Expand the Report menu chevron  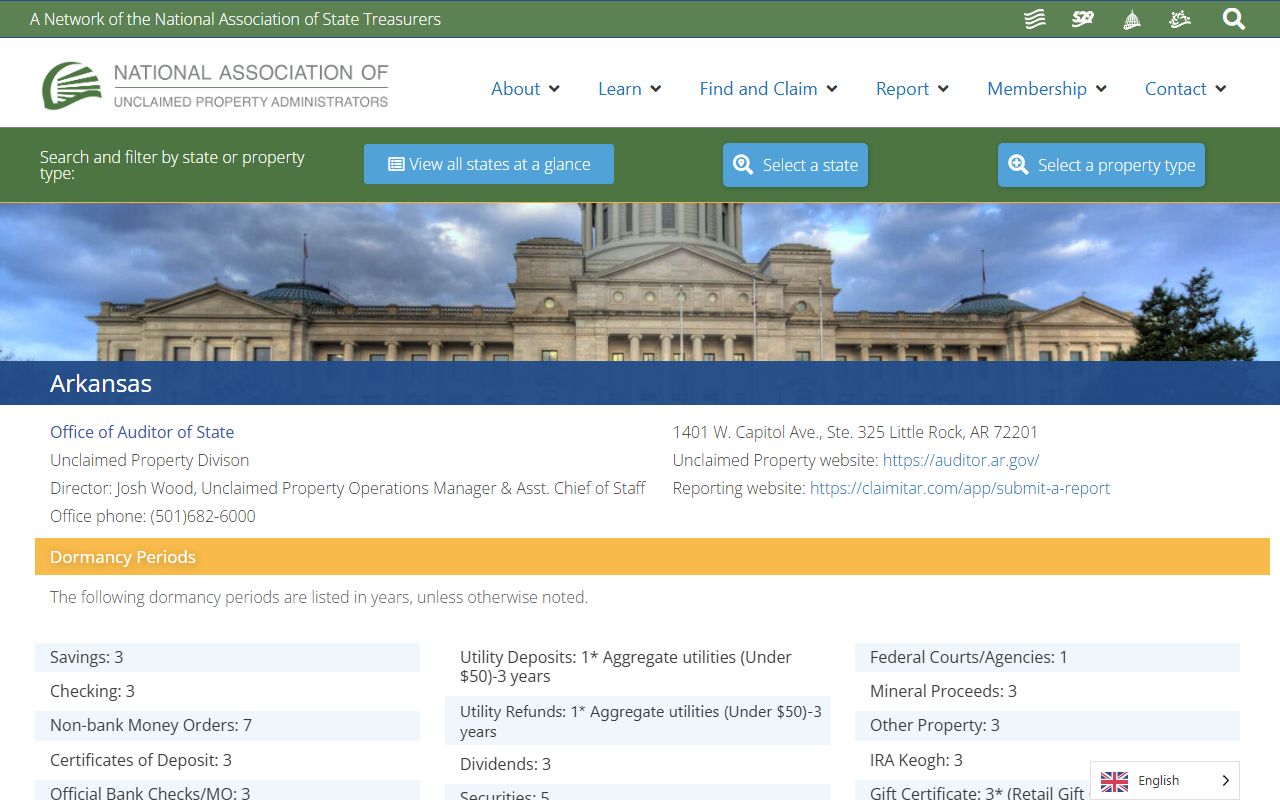coord(943,89)
